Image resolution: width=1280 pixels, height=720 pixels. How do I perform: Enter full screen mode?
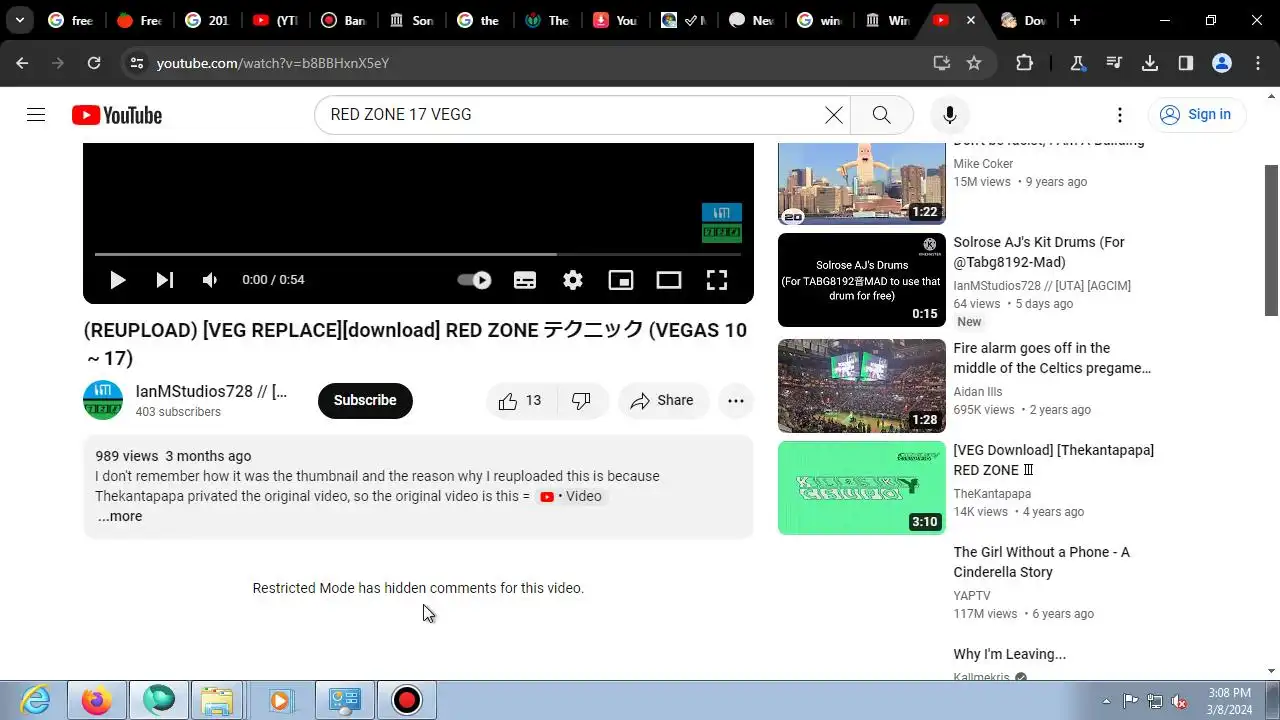pos(717,280)
